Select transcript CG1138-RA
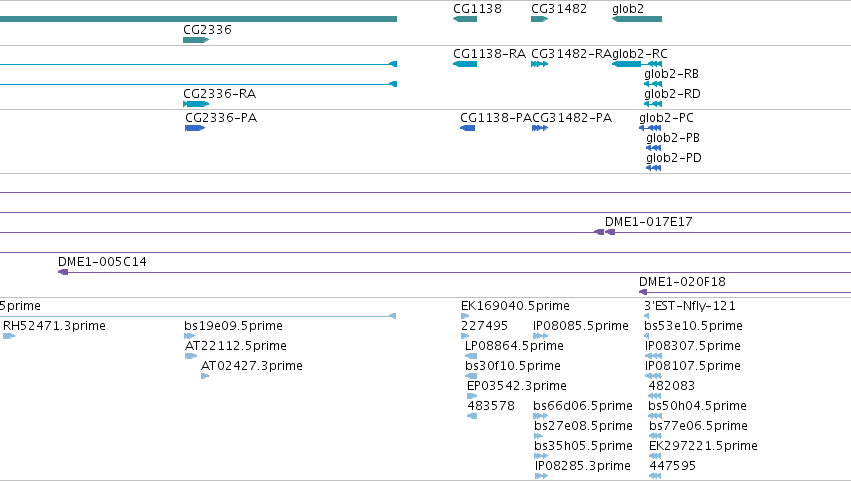 [x=465, y=64]
